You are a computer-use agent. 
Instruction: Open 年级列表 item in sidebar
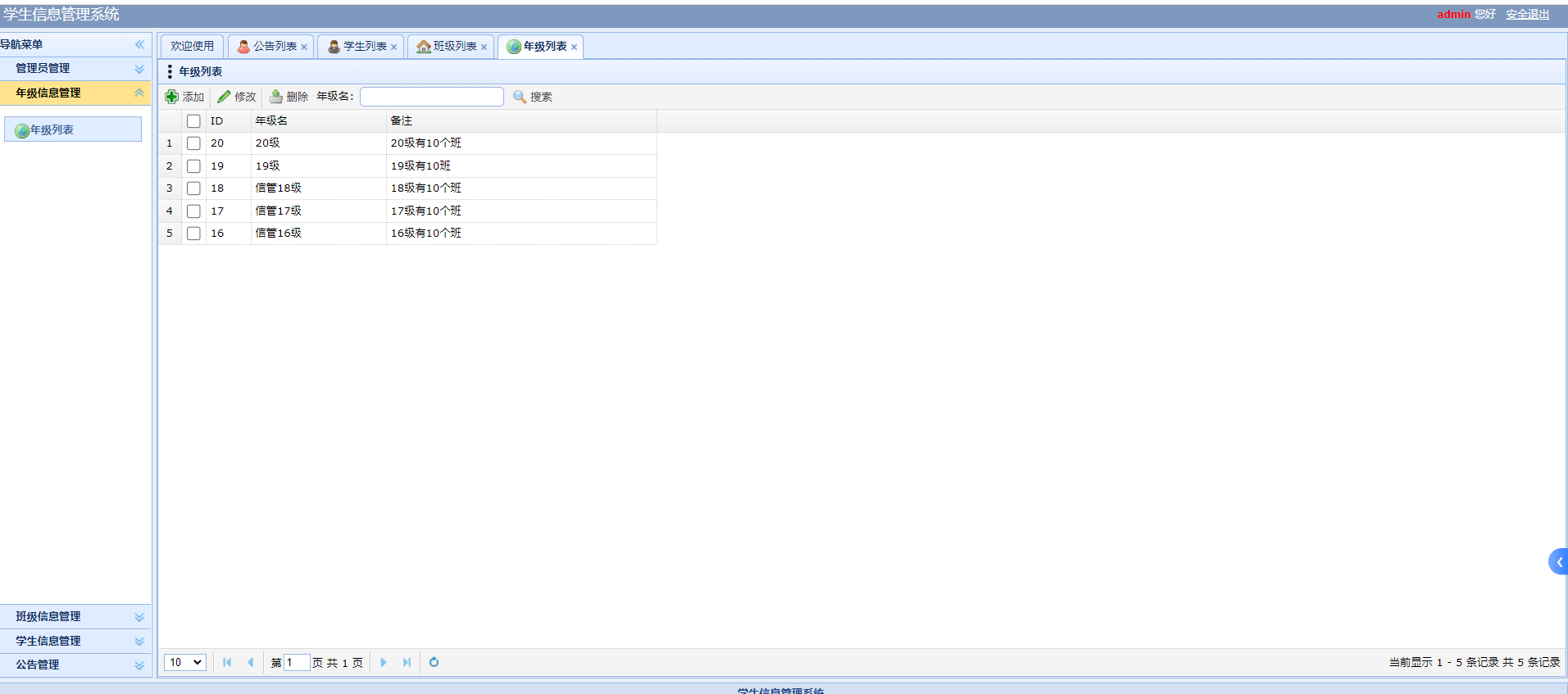(x=73, y=129)
